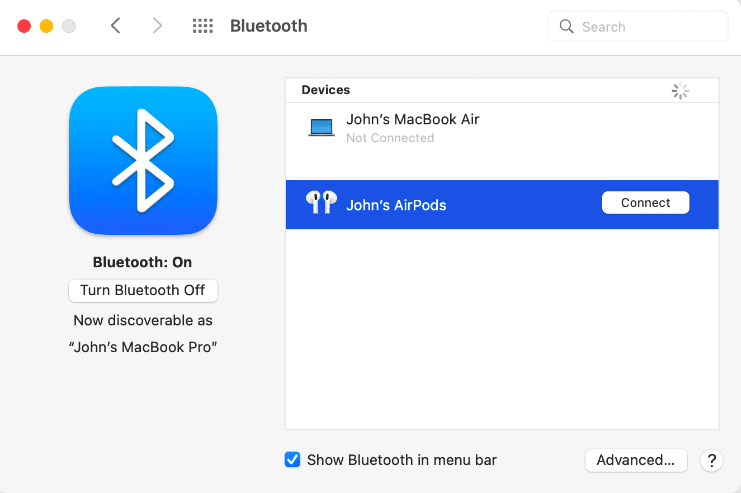
Task: Go back with the left chevron
Action: click(x=116, y=26)
